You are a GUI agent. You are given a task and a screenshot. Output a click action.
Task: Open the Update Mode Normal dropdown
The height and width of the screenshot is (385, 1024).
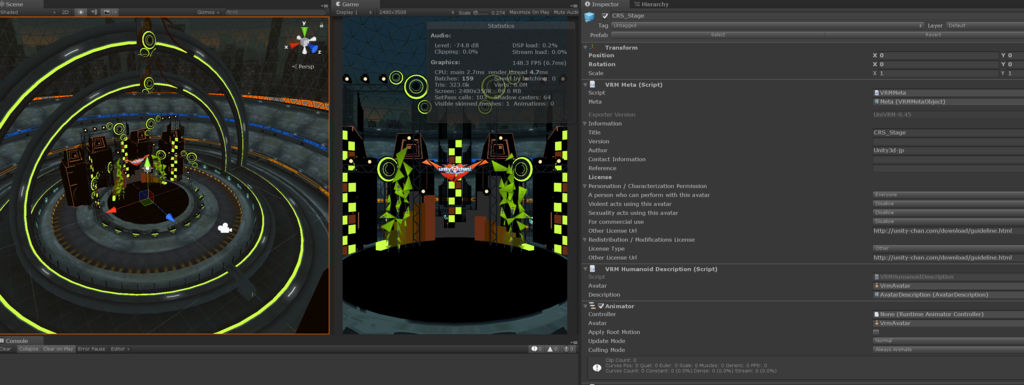[948, 341]
